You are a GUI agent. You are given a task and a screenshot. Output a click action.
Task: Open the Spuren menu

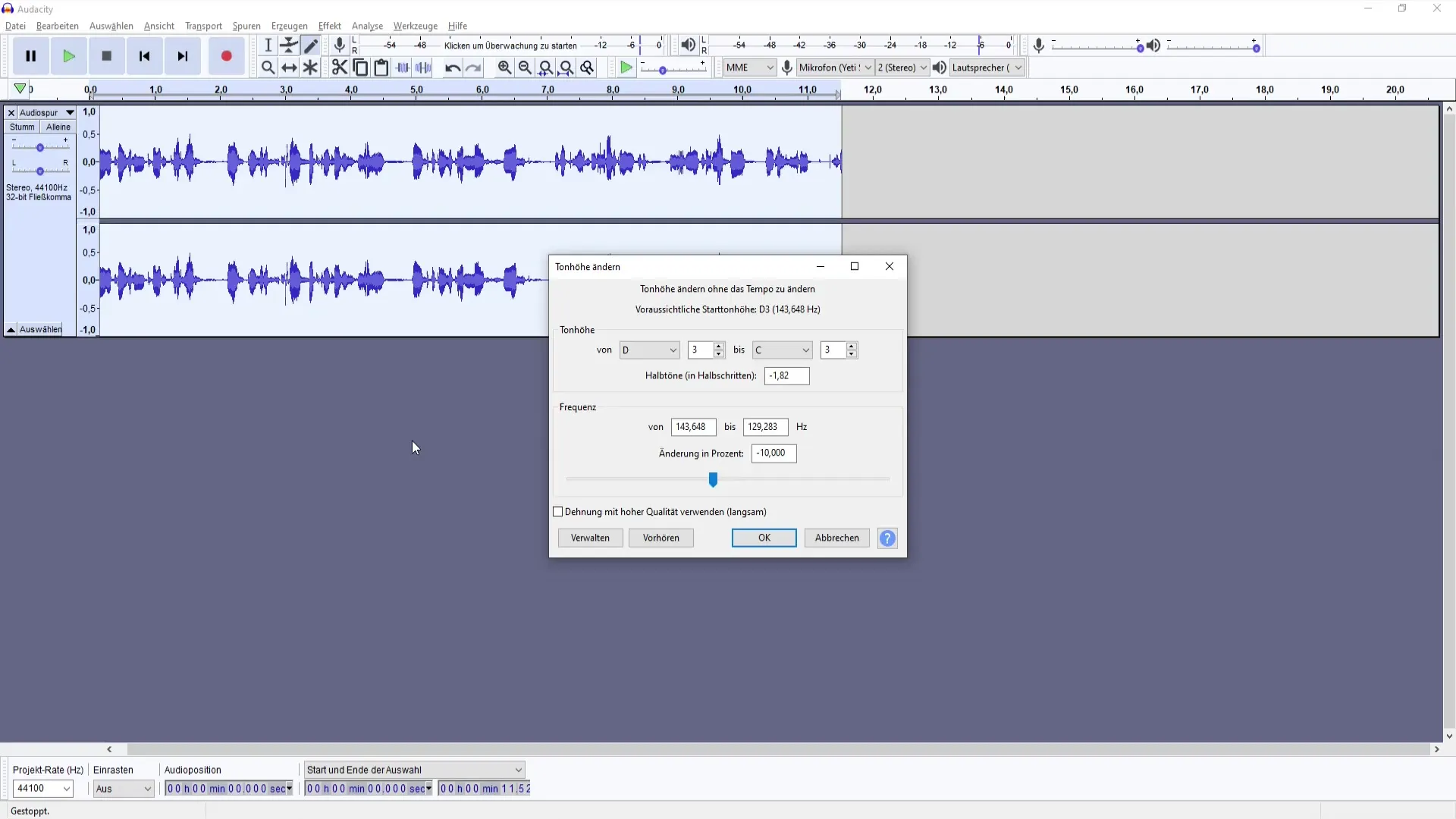coord(246,26)
